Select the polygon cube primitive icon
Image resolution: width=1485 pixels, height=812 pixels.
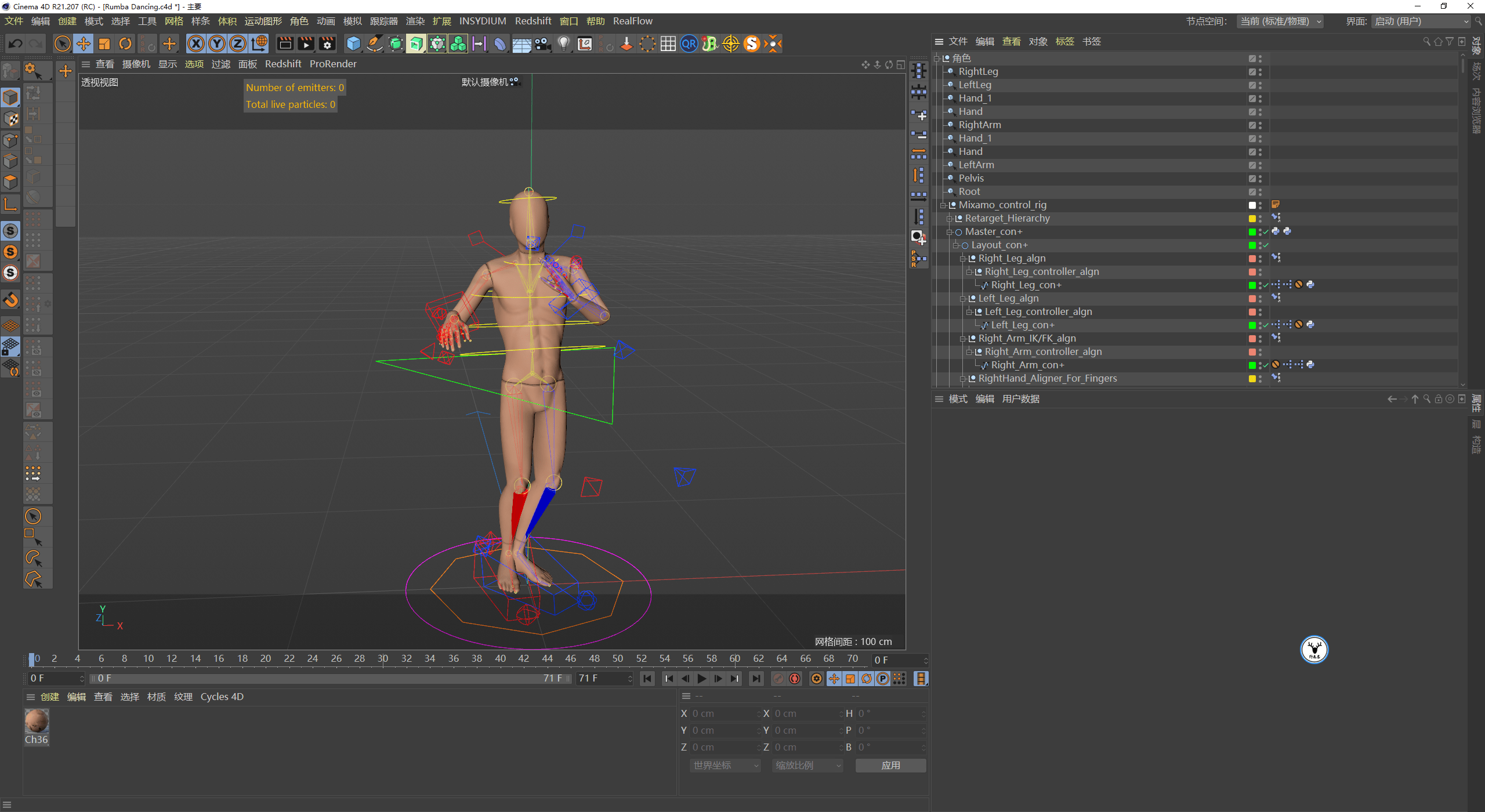[x=353, y=43]
